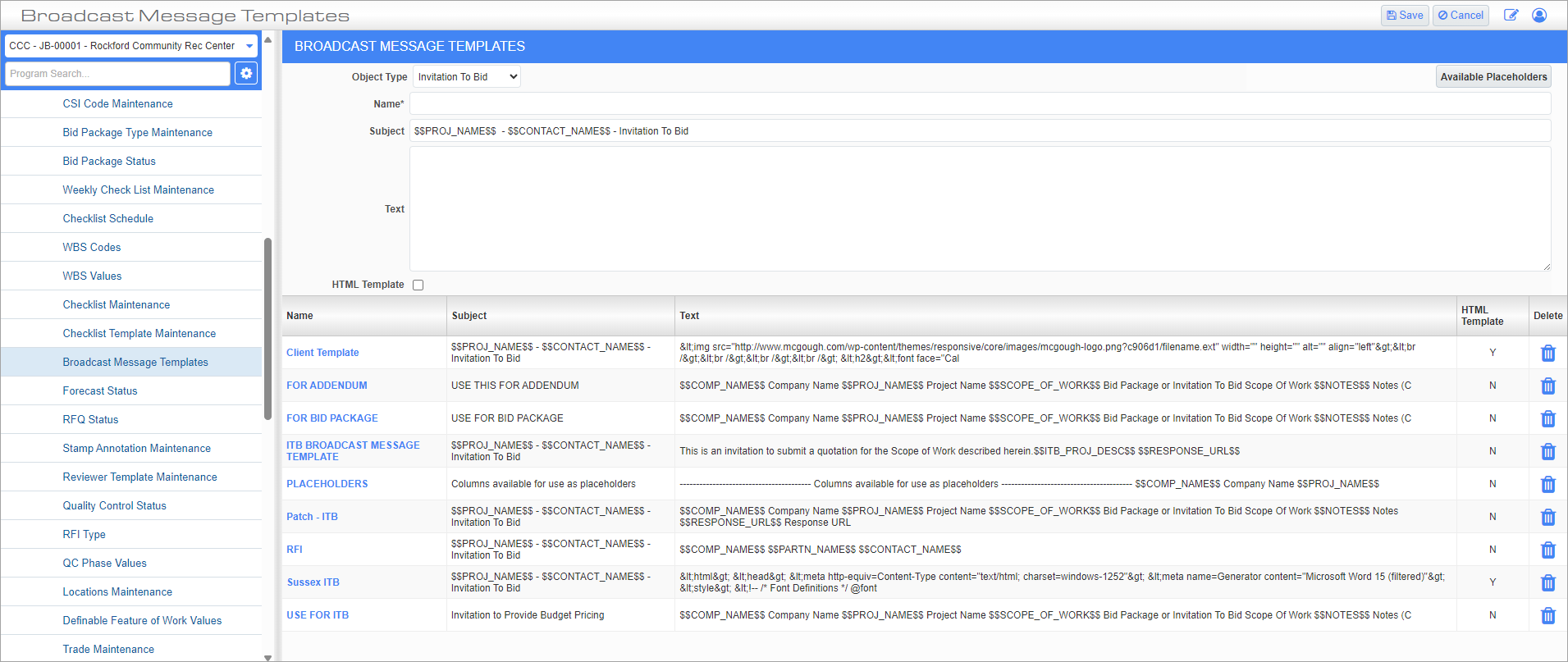1568x662 pixels.
Task: Delete the Client Template row
Action: pos(1547,353)
